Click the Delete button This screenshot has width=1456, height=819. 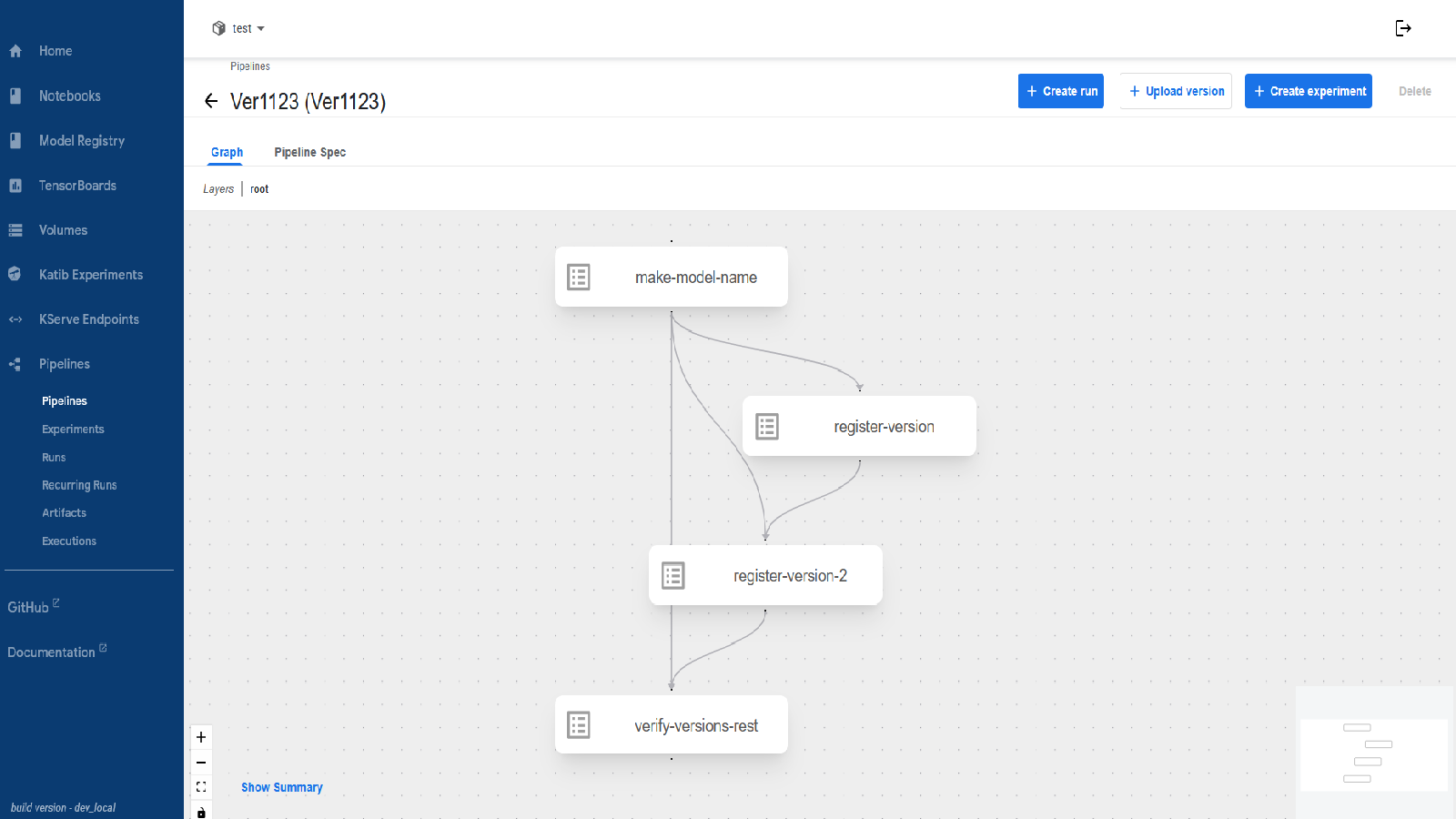click(x=1415, y=91)
